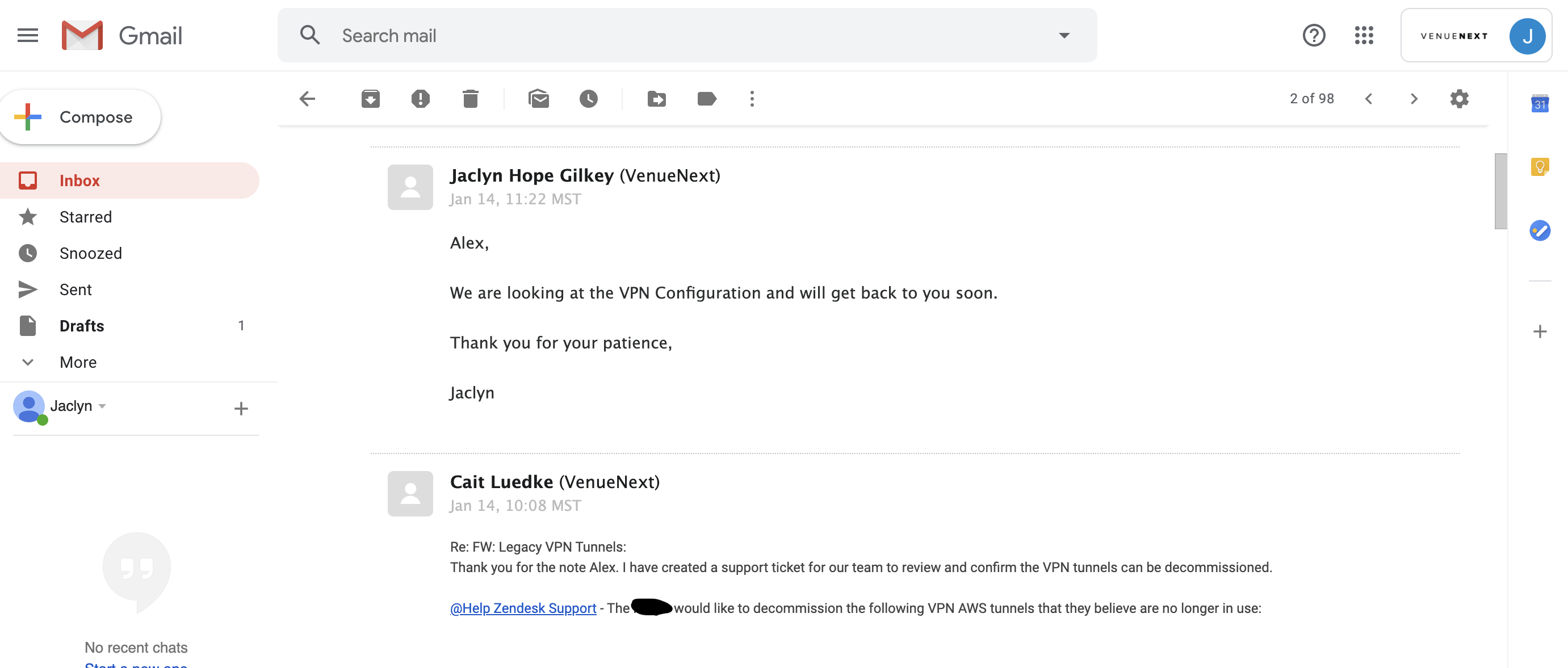Click the Compose button
Screen dimensions: 1568x668
coord(79,117)
